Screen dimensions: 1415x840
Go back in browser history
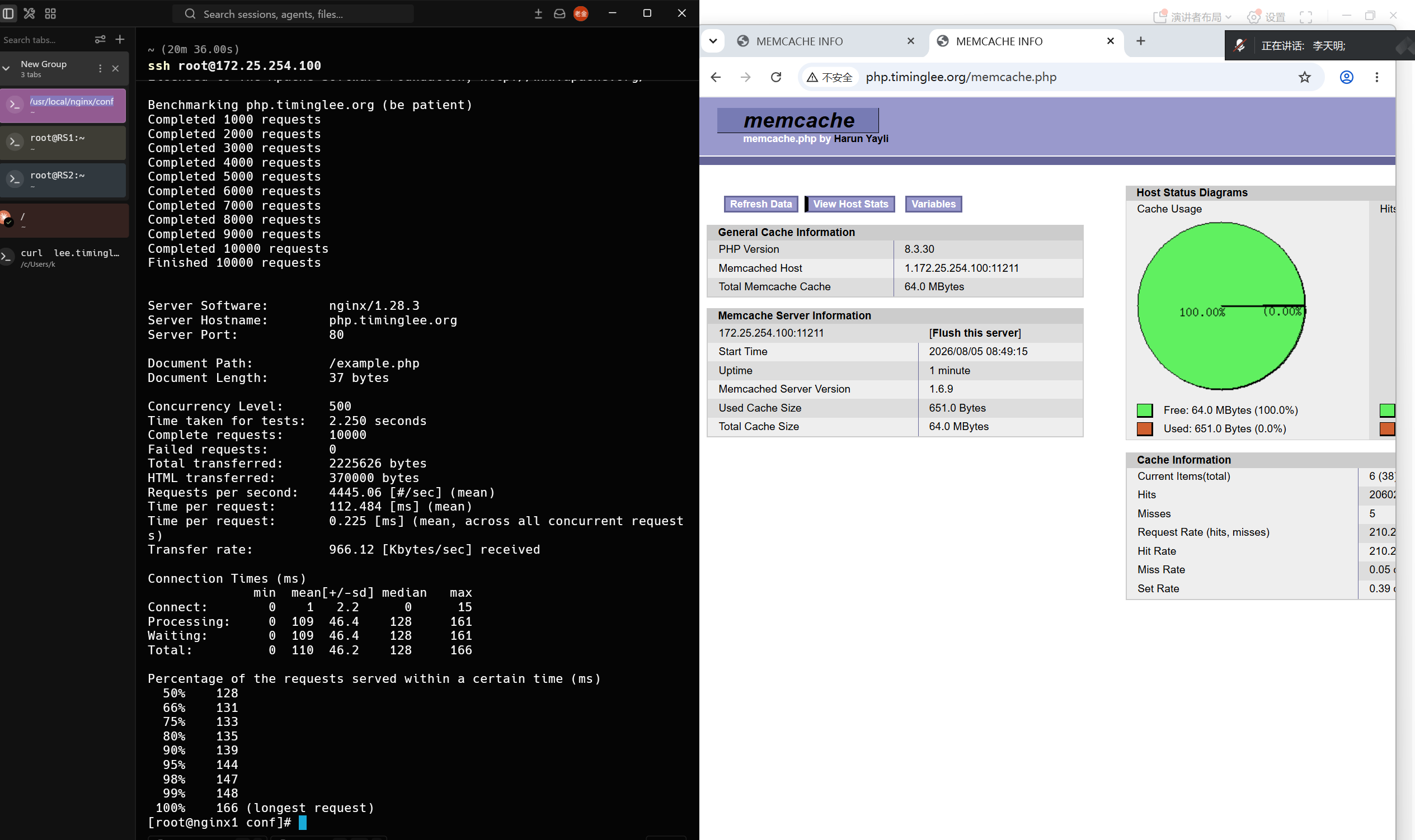pos(716,77)
